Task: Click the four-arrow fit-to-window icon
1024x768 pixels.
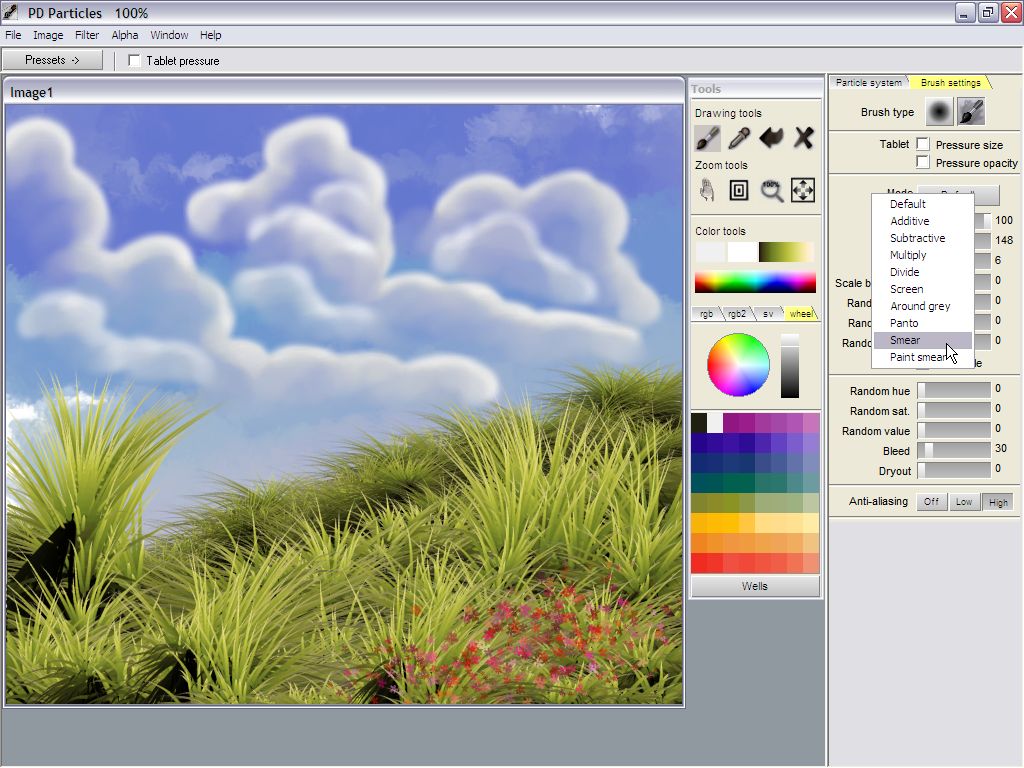Action: tap(803, 190)
